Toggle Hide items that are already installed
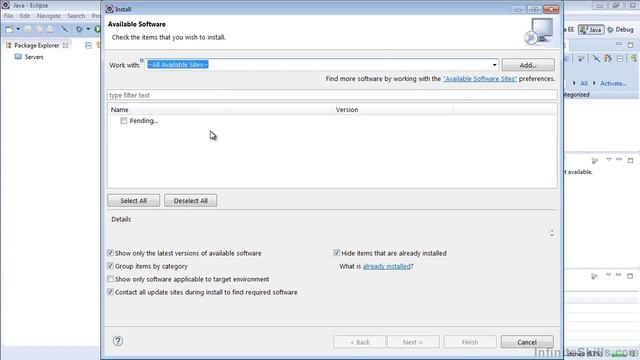Image resolution: width=640 pixels, height=360 pixels. click(x=337, y=253)
